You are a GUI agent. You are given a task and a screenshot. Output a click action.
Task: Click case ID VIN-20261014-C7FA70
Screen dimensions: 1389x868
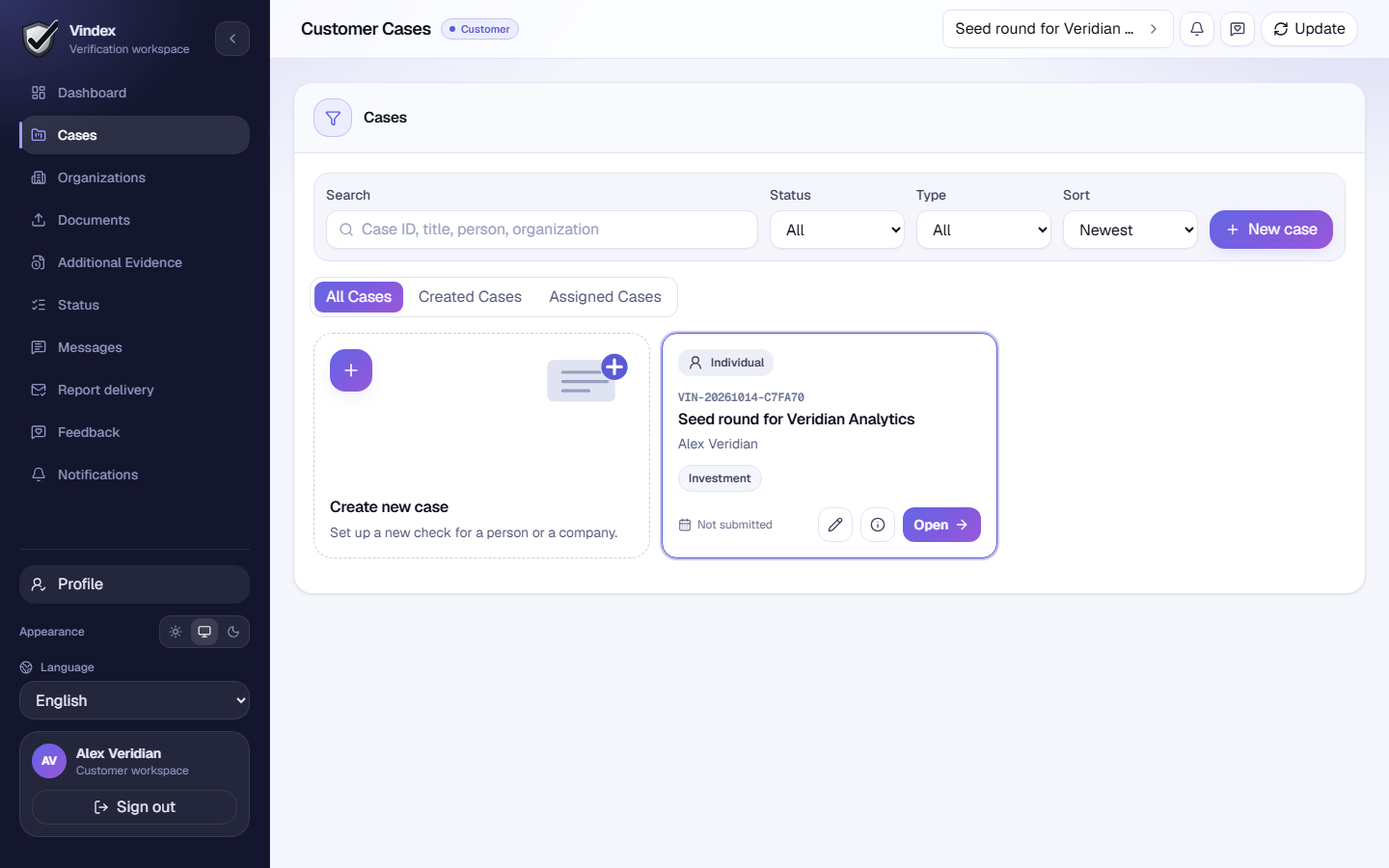coord(741,397)
